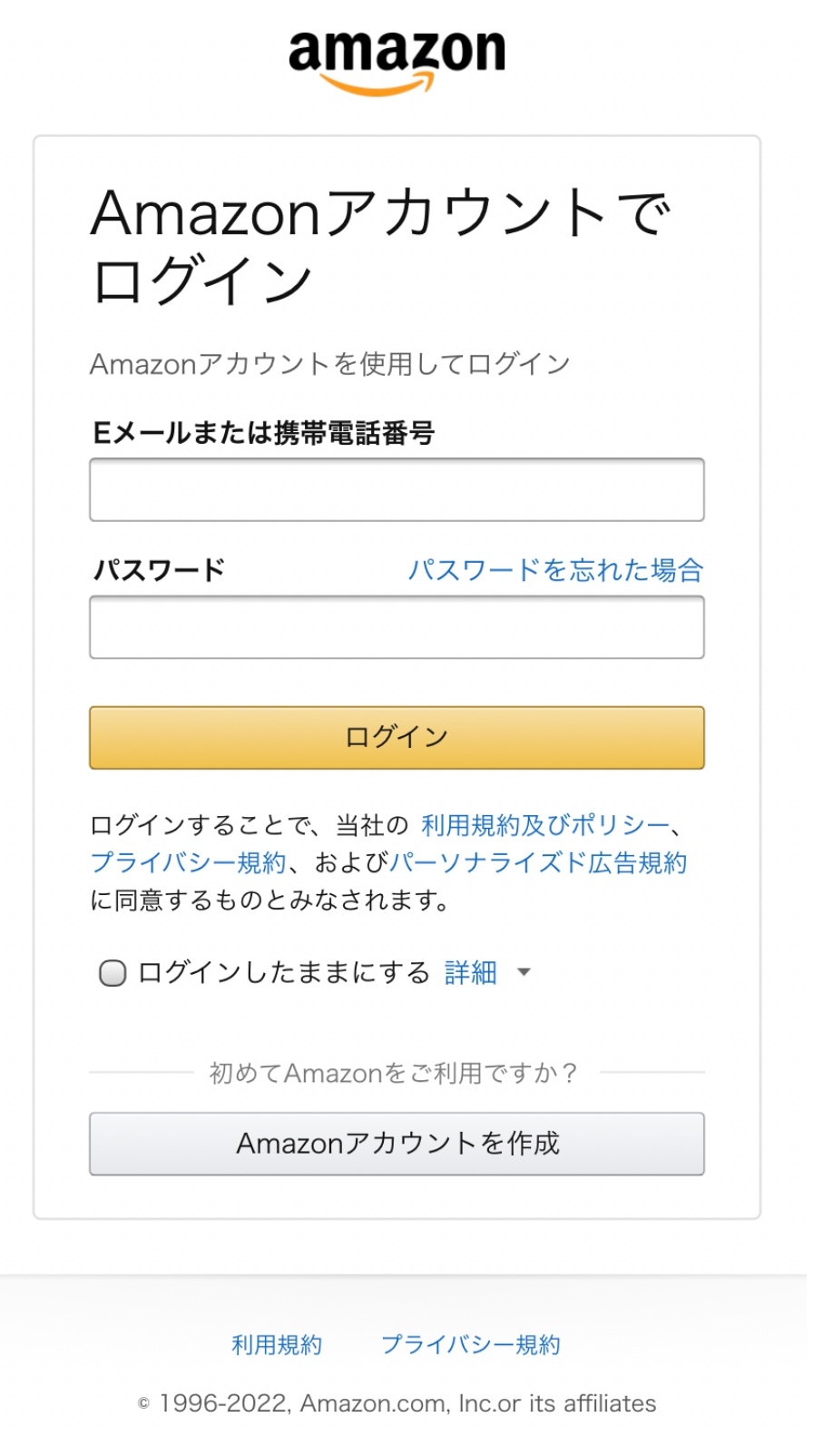Click the Amazonアカウントでログイン heading
This screenshot has height=1456, width=833.
click(x=380, y=245)
